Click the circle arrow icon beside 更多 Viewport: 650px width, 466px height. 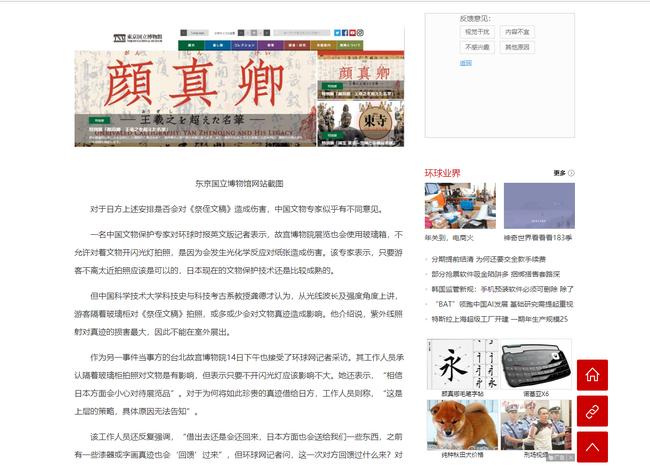[x=572, y=173]
